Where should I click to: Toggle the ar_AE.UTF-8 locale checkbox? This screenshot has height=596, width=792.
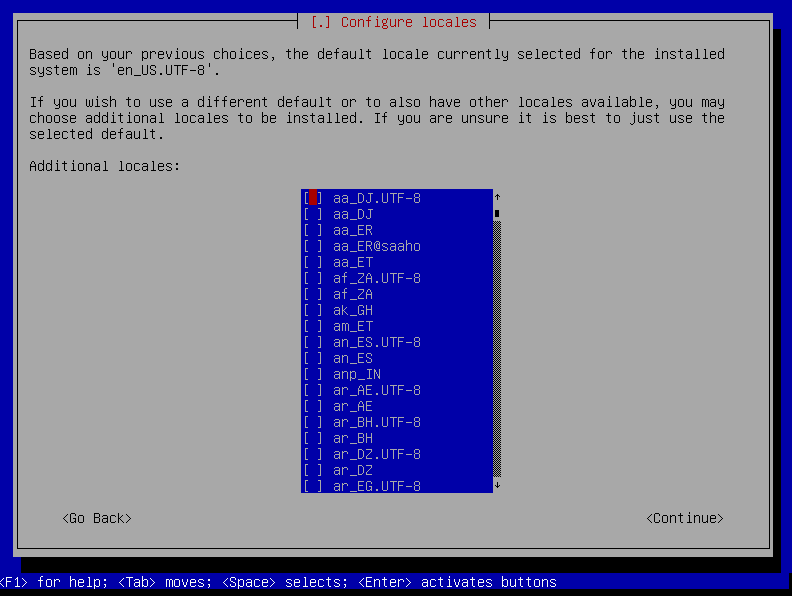(x=313, y=390)
